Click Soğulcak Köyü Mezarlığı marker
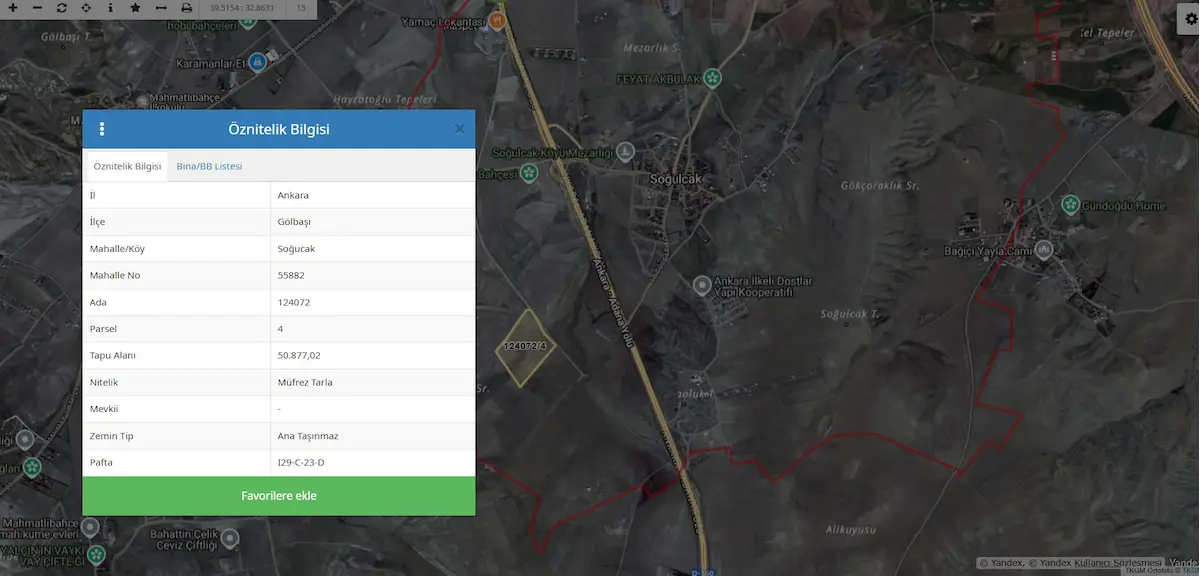The height and width of the screenshot is (576, 1200). [625, 152]
